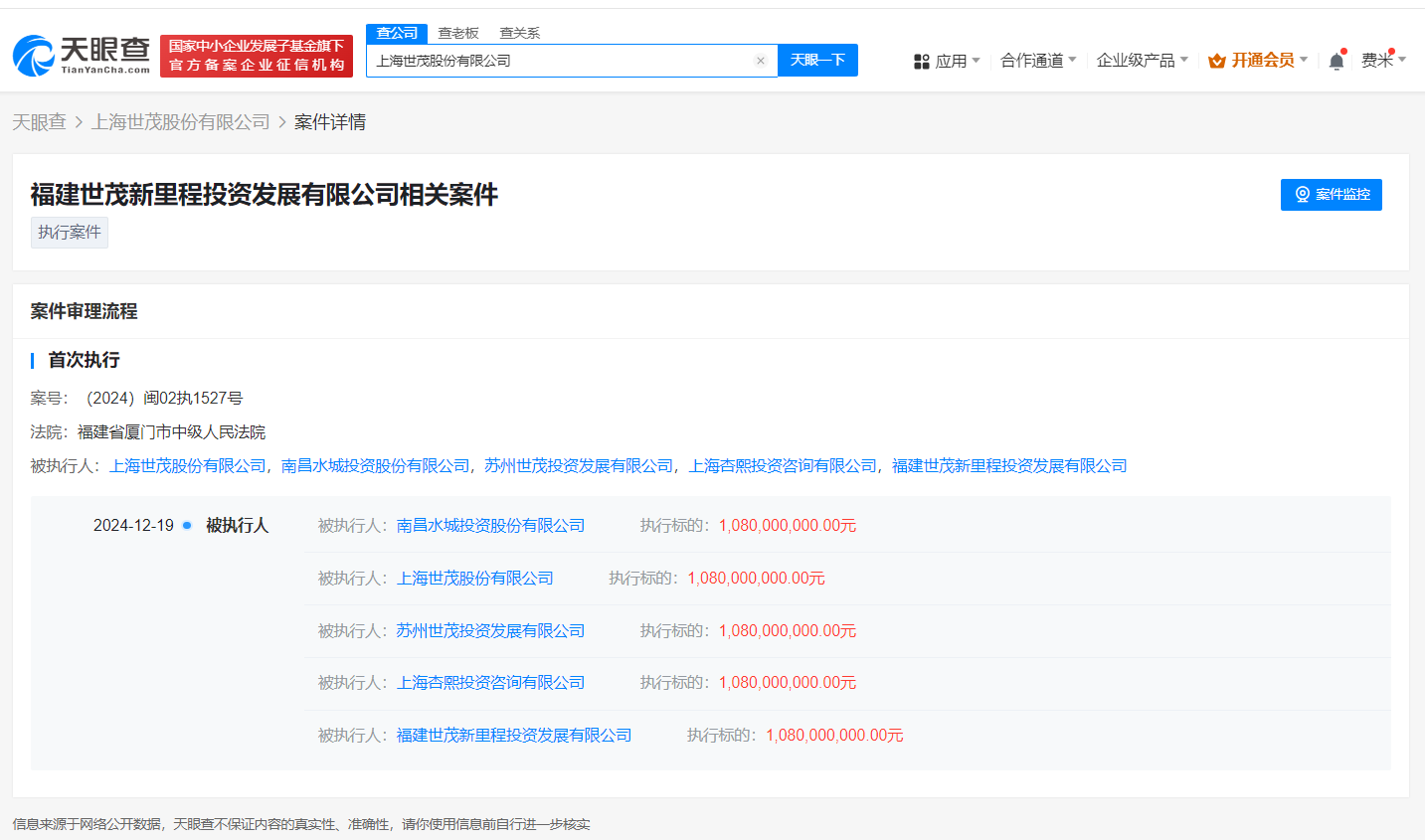Click the 天眼一下 search button
The width and height of the screenshot is (1425, 840).
(817, 61)
